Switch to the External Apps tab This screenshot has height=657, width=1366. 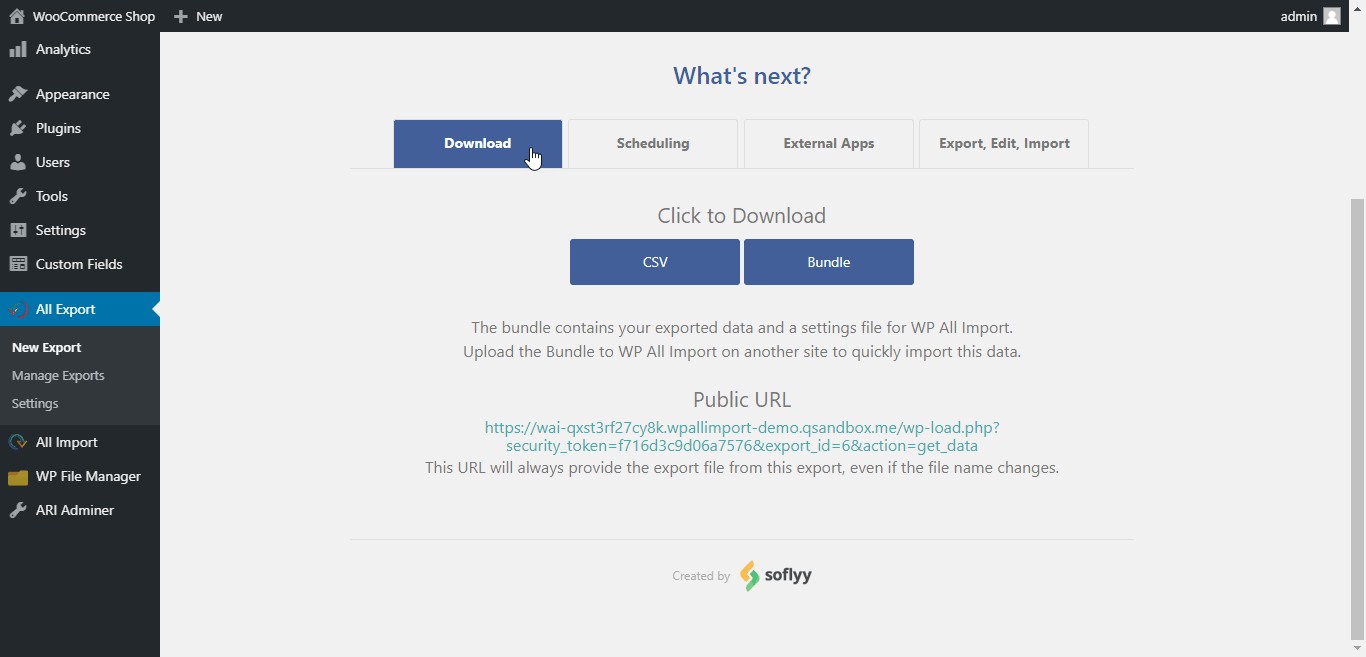coord(829,144)
